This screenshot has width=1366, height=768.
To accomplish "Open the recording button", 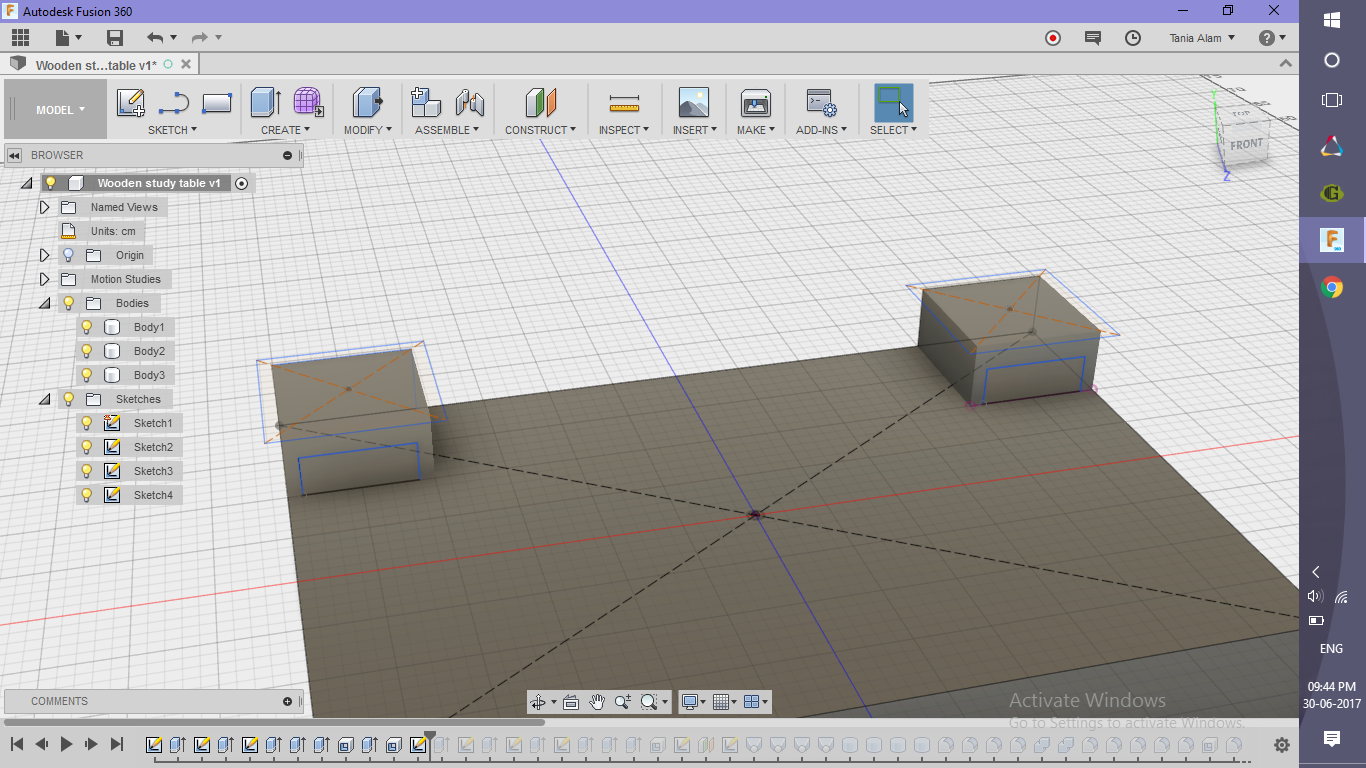I will 1052,38.
